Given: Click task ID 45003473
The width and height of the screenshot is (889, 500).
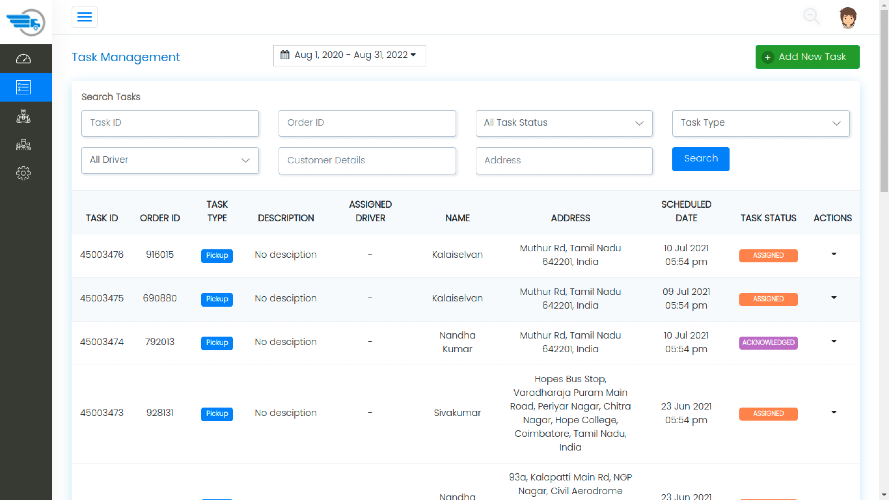Looking at the screenshot, I should click(102, 413).
